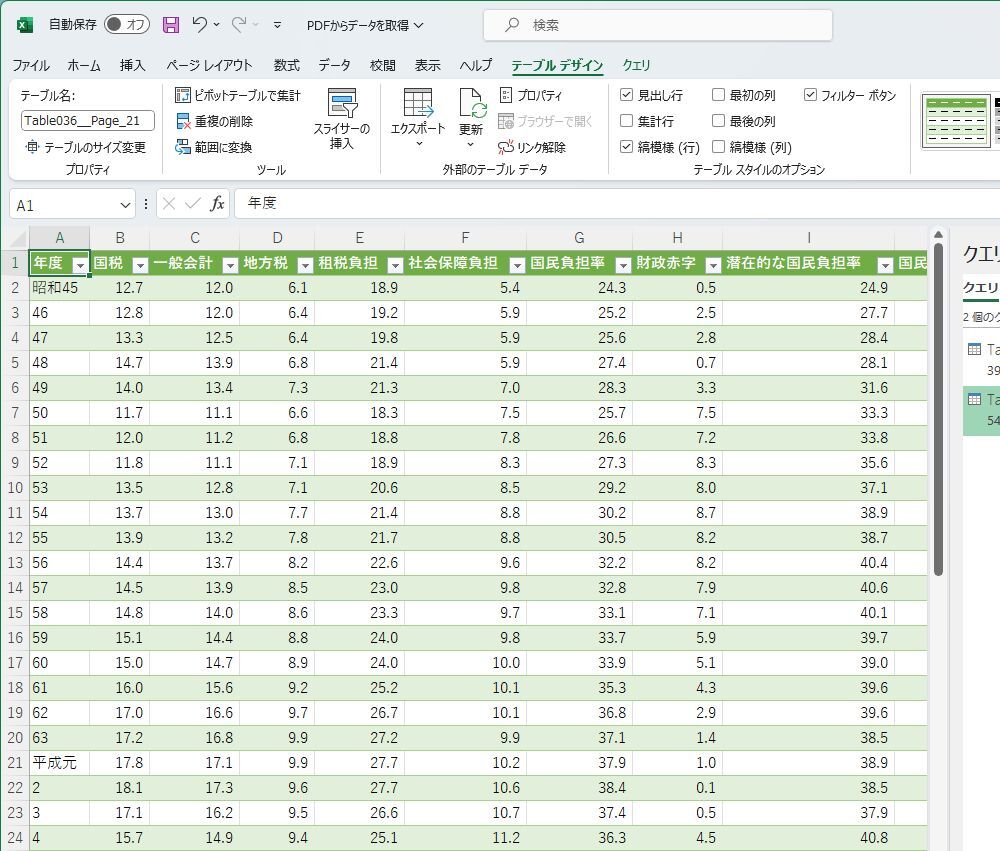Expand the Name Box dropdown arrow
The image size is (1000, 851).
click(x=125, y=205)
